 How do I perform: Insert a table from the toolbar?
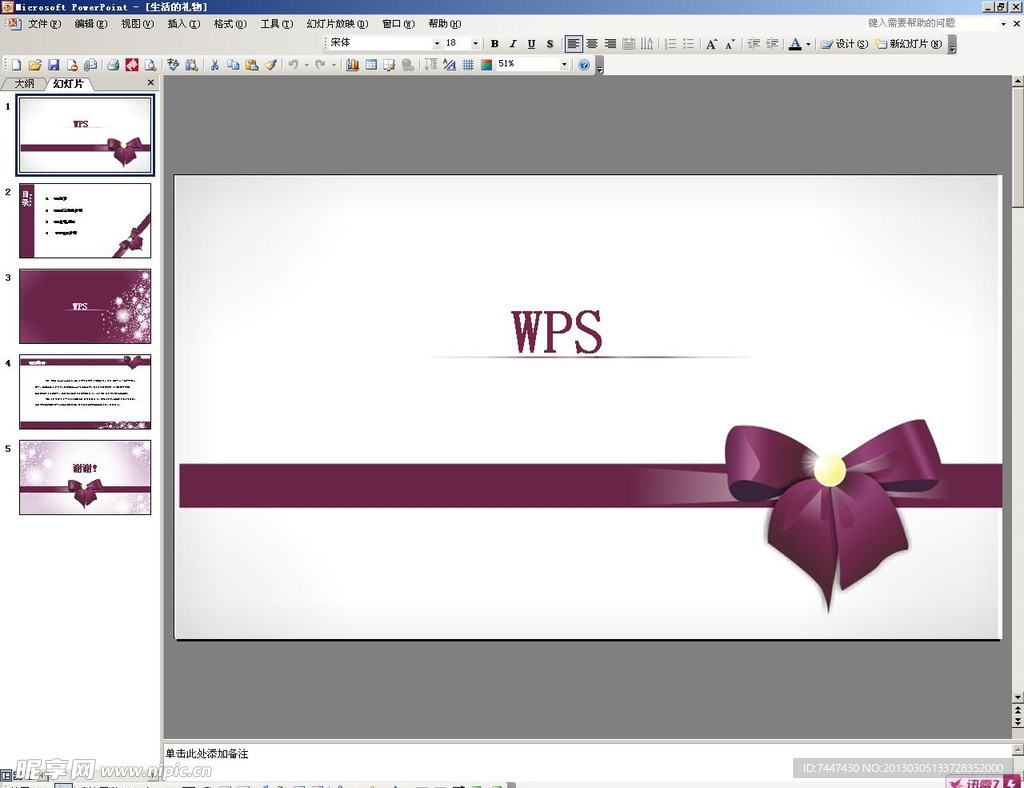pyautogui.click(x=371, y=65)
